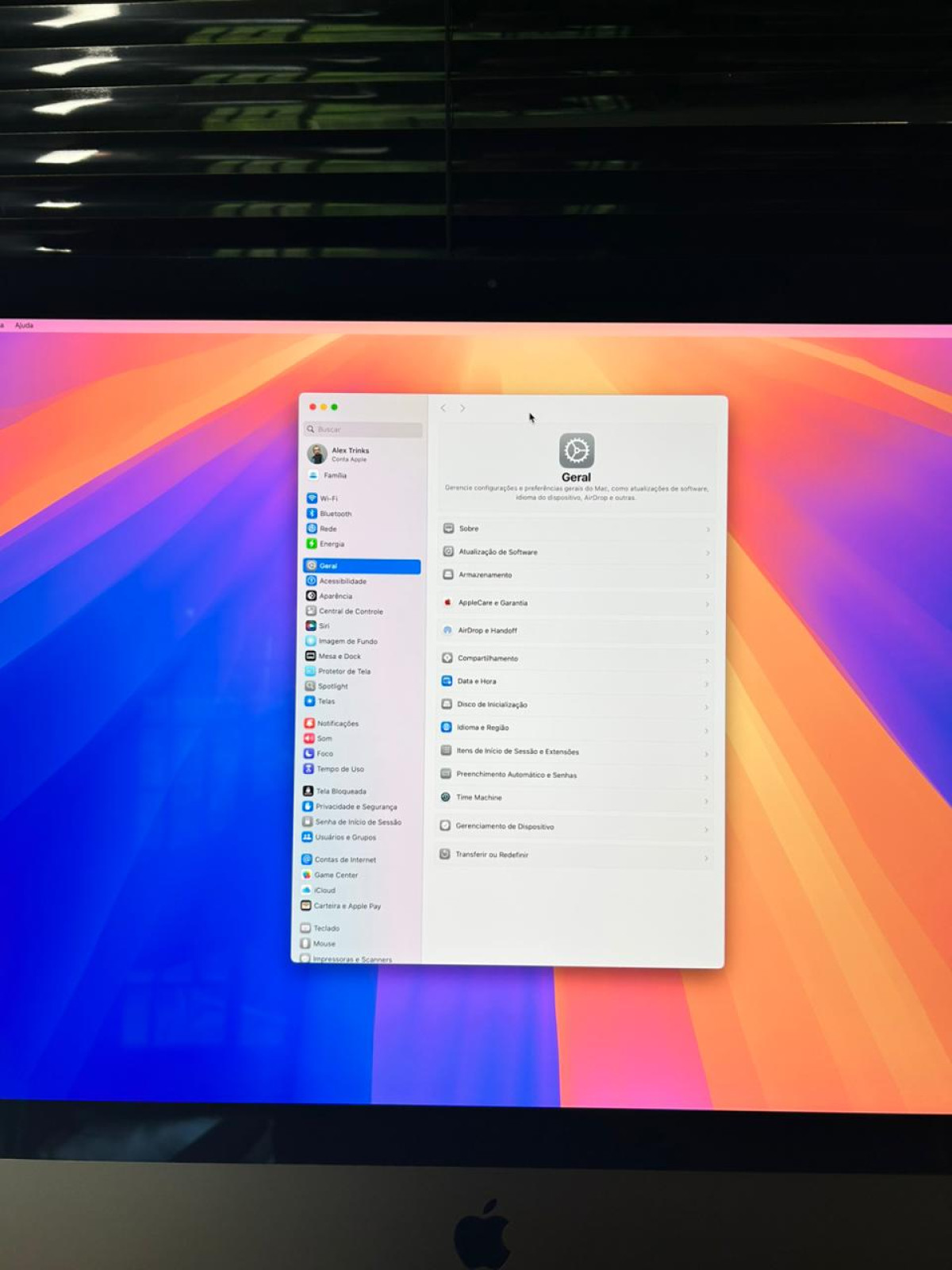Open the Ajuda menu in menu bar
The height and width of the screenshot is (1270, 952).
click(x=24, y=325)
